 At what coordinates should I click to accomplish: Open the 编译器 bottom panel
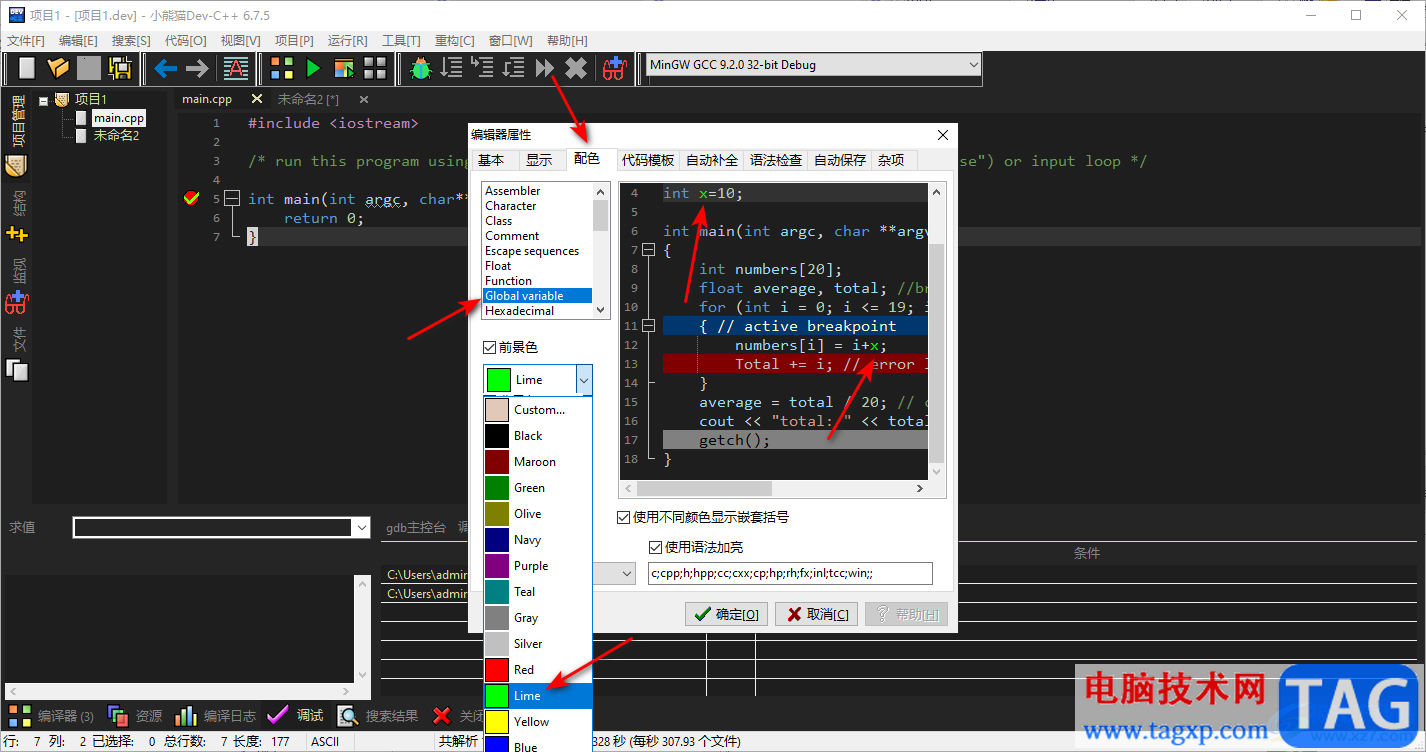click(x=51, y=716)
